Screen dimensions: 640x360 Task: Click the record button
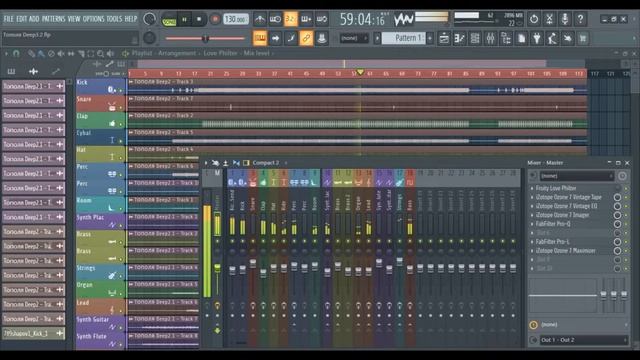[215, 19]
